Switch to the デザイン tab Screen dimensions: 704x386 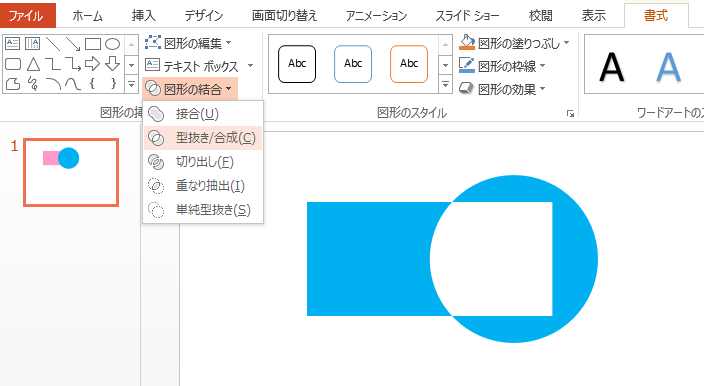pyautogui.click(x=204, y=16)
